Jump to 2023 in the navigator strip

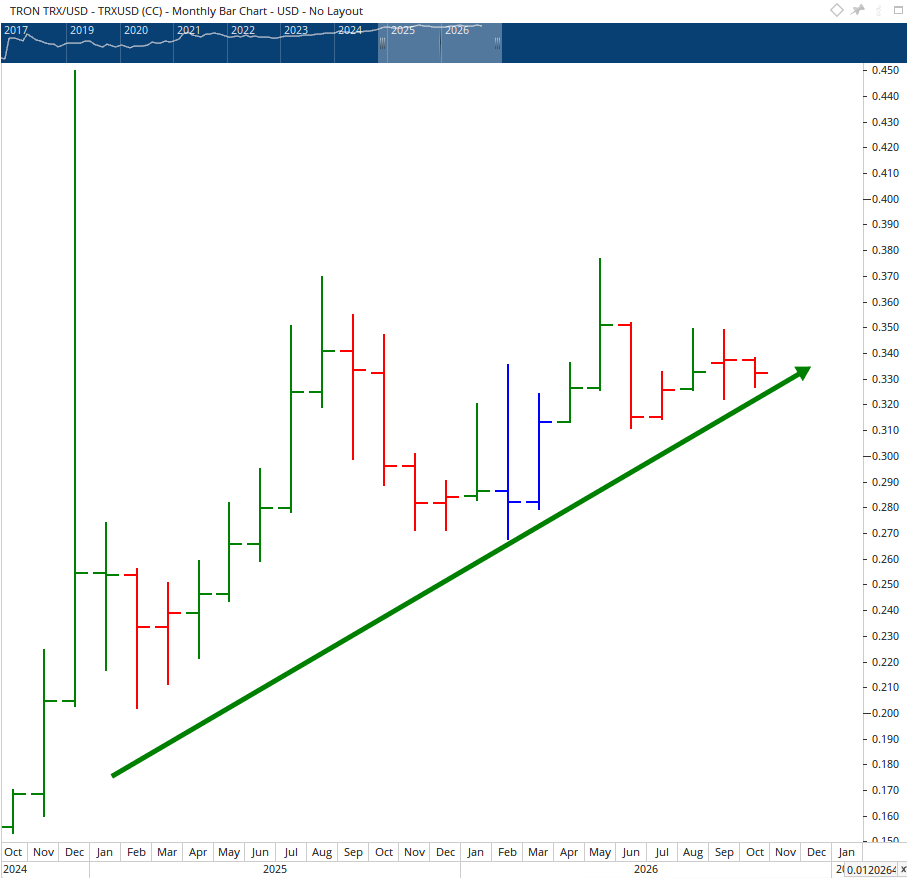[296, 30]
